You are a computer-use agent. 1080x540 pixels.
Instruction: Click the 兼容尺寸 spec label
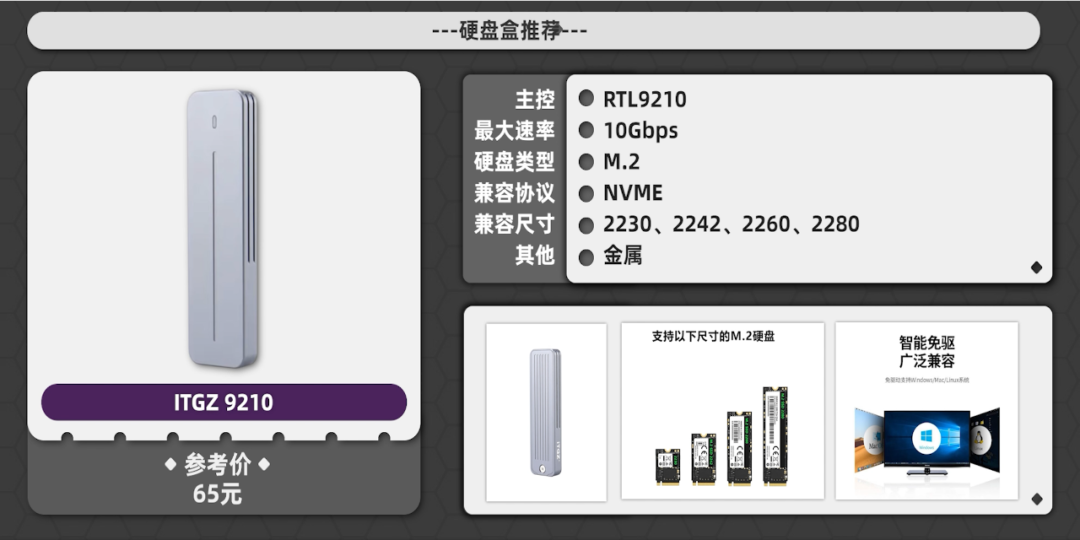(515, 224)
